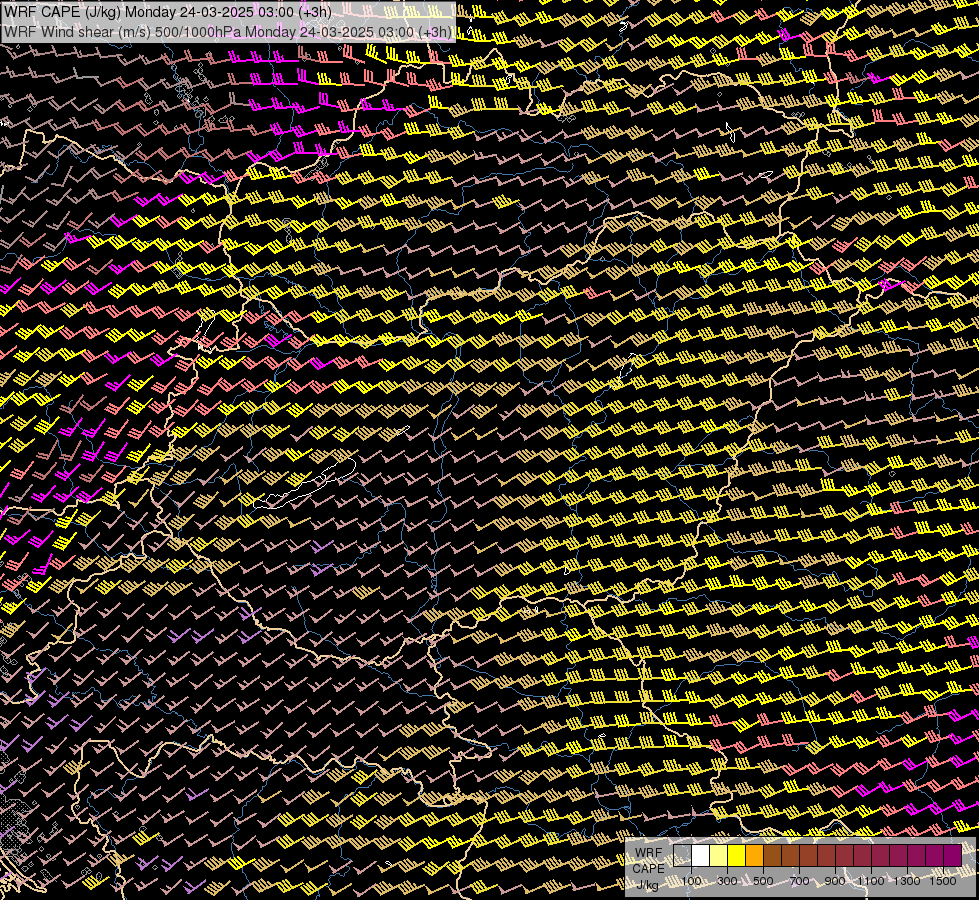Click the WRF CAPE title line

(x=167, y=12)
